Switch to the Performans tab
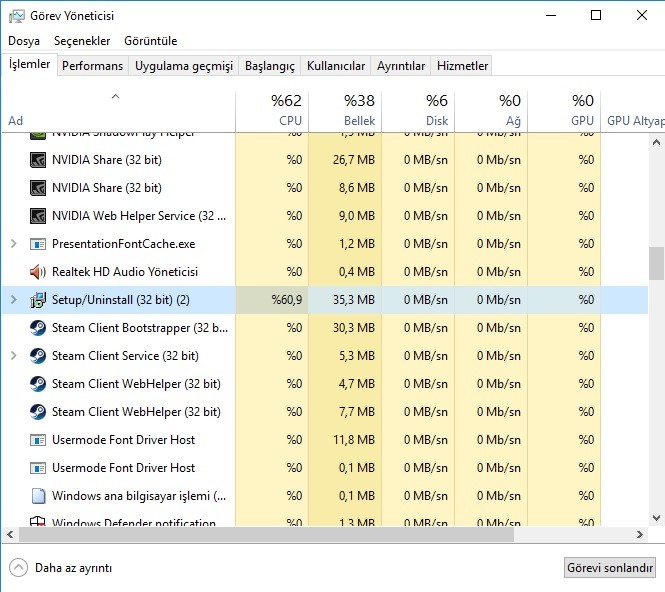This screenshot has width=665, height=592. tap(92, 66)
